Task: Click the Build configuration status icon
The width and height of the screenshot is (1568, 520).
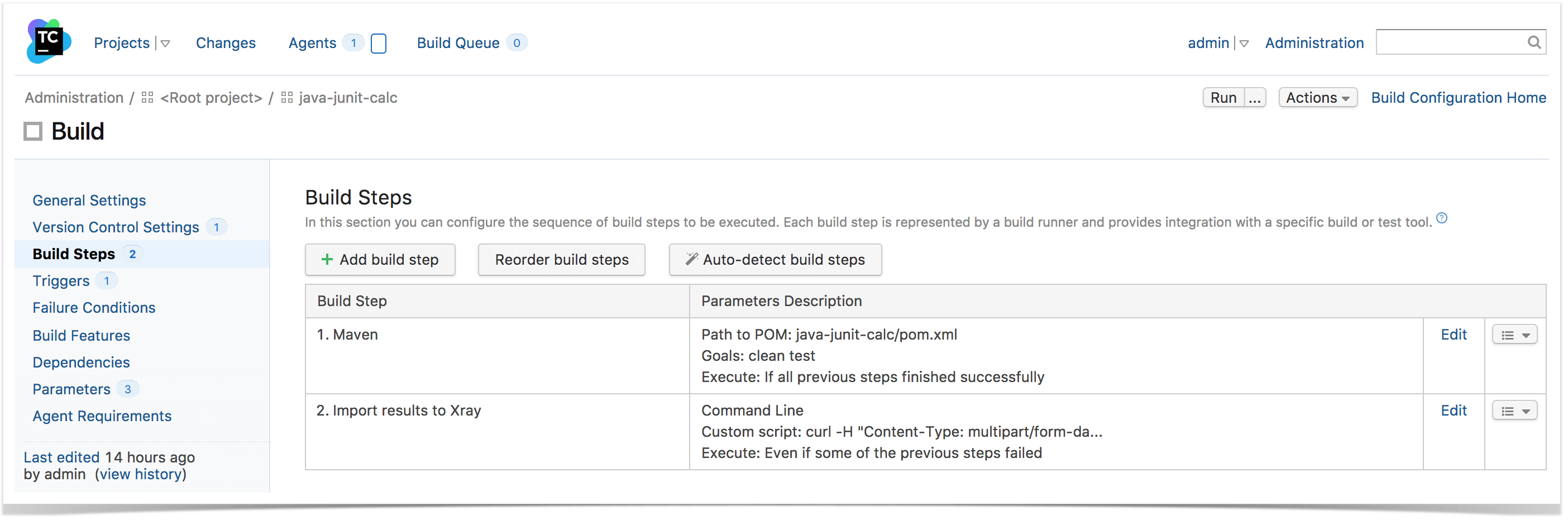Action: [33, 131]
